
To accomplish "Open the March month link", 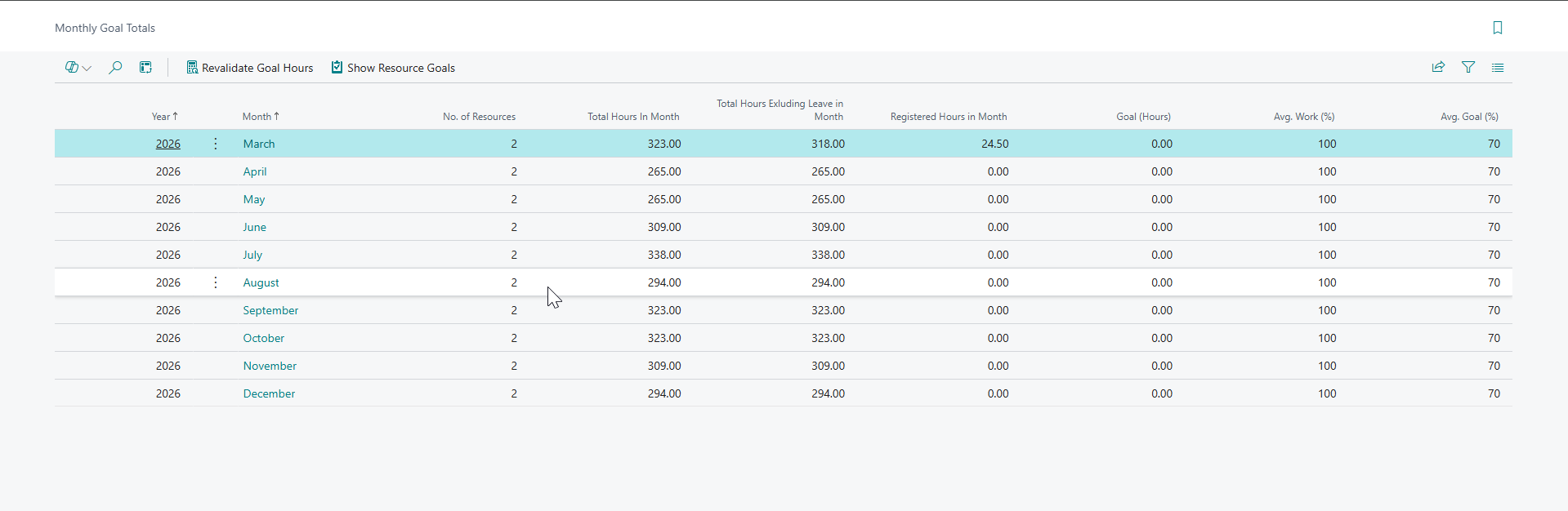I will point(259,144).
